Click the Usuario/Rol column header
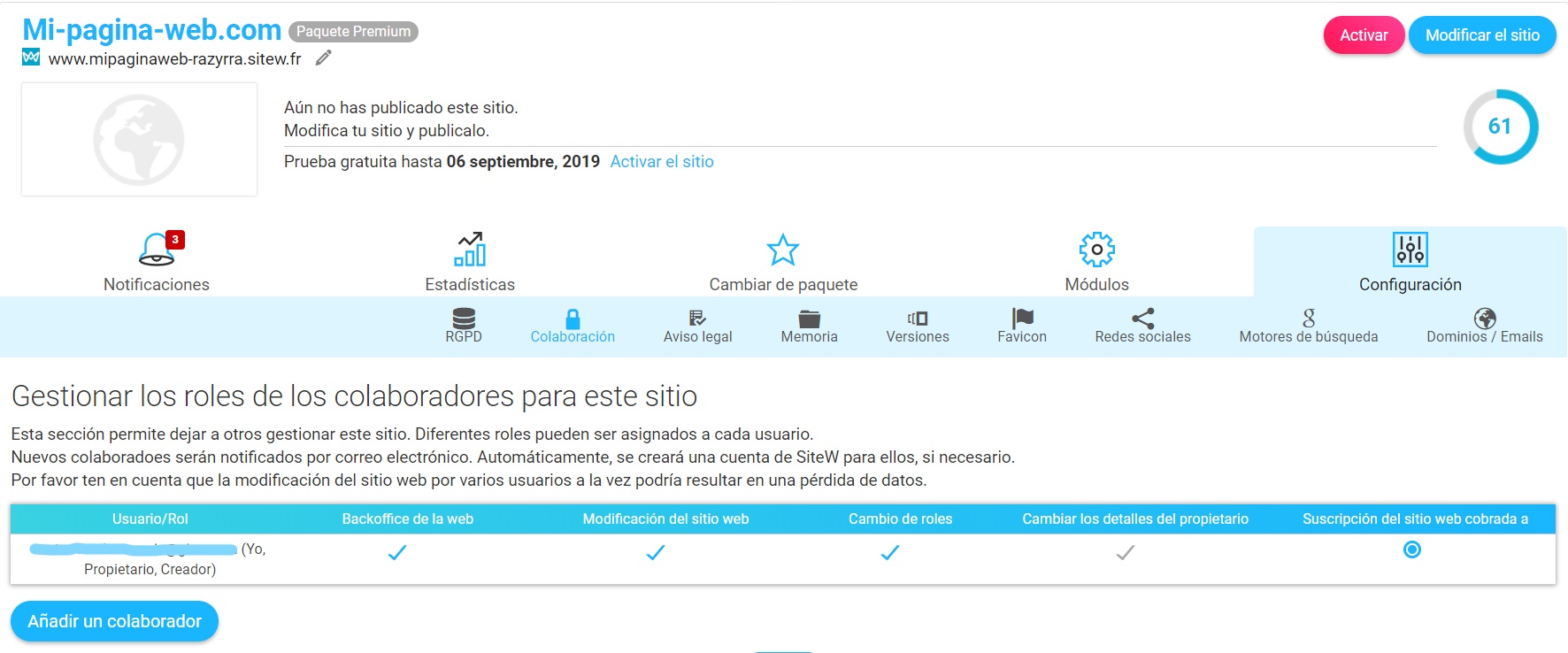This screenshot has width=1568, height=653. (150, 519)
